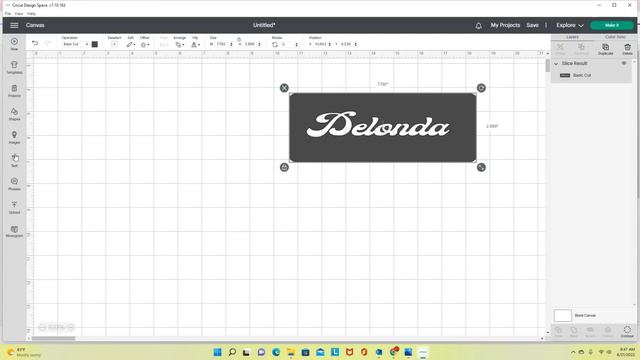Switch to the Layers tab
This screenshot has height=360, width=640.
pos(572,37)
